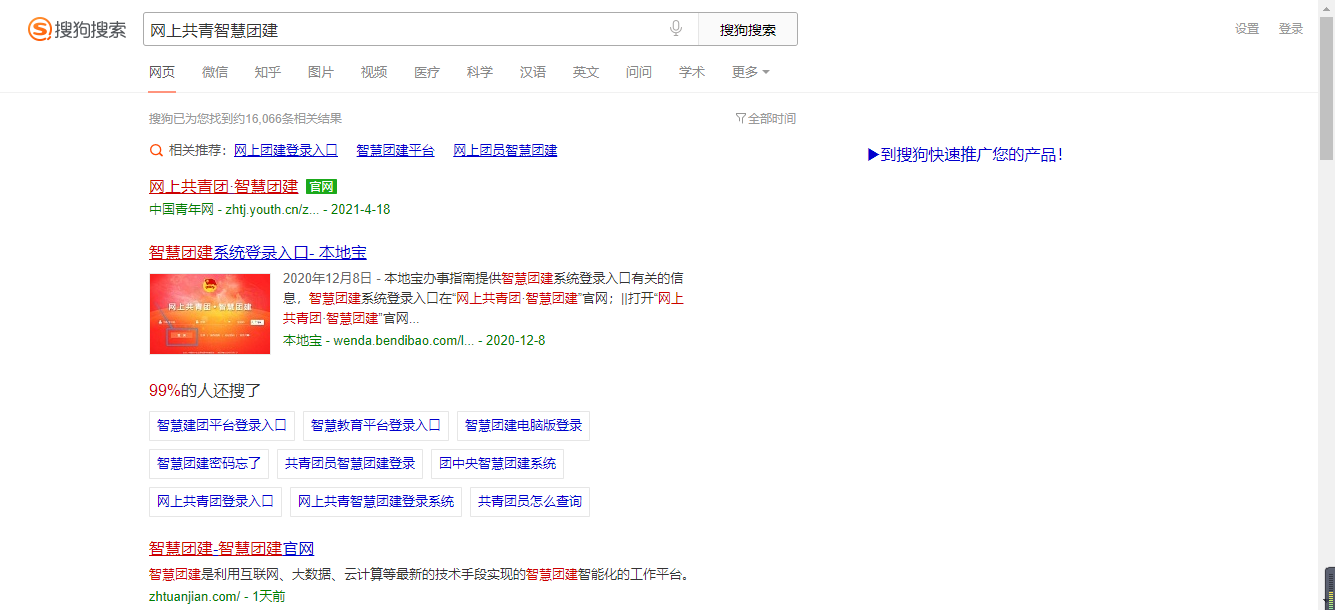Switch to the 微信 tab
Image resolution: width=1335 pixels, height=610 pixels.
tap(215, 72)
